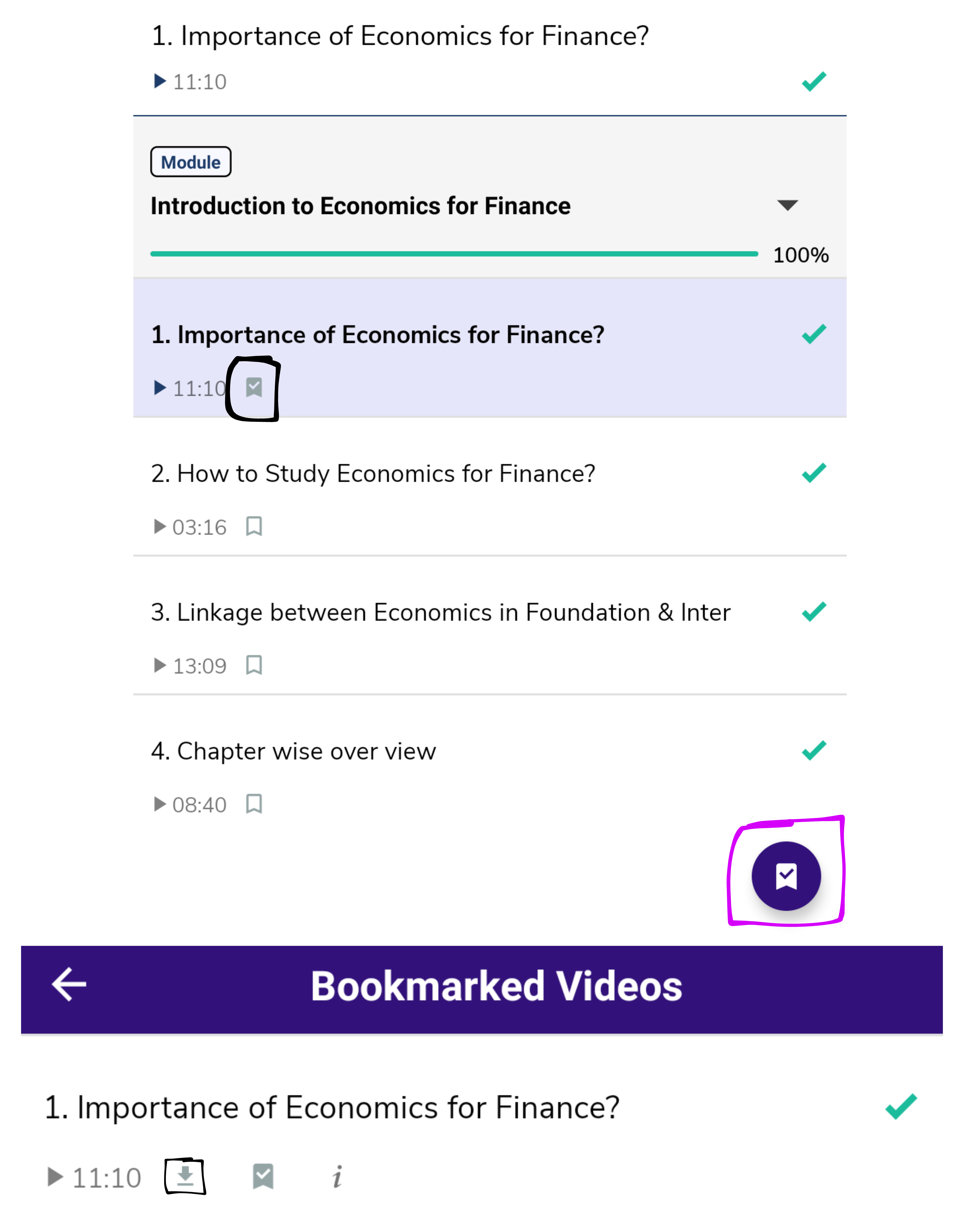Show info for bookmarked video
Image resolution: width=980 pixels, height=1225 pixels.
coord(337,1176)
